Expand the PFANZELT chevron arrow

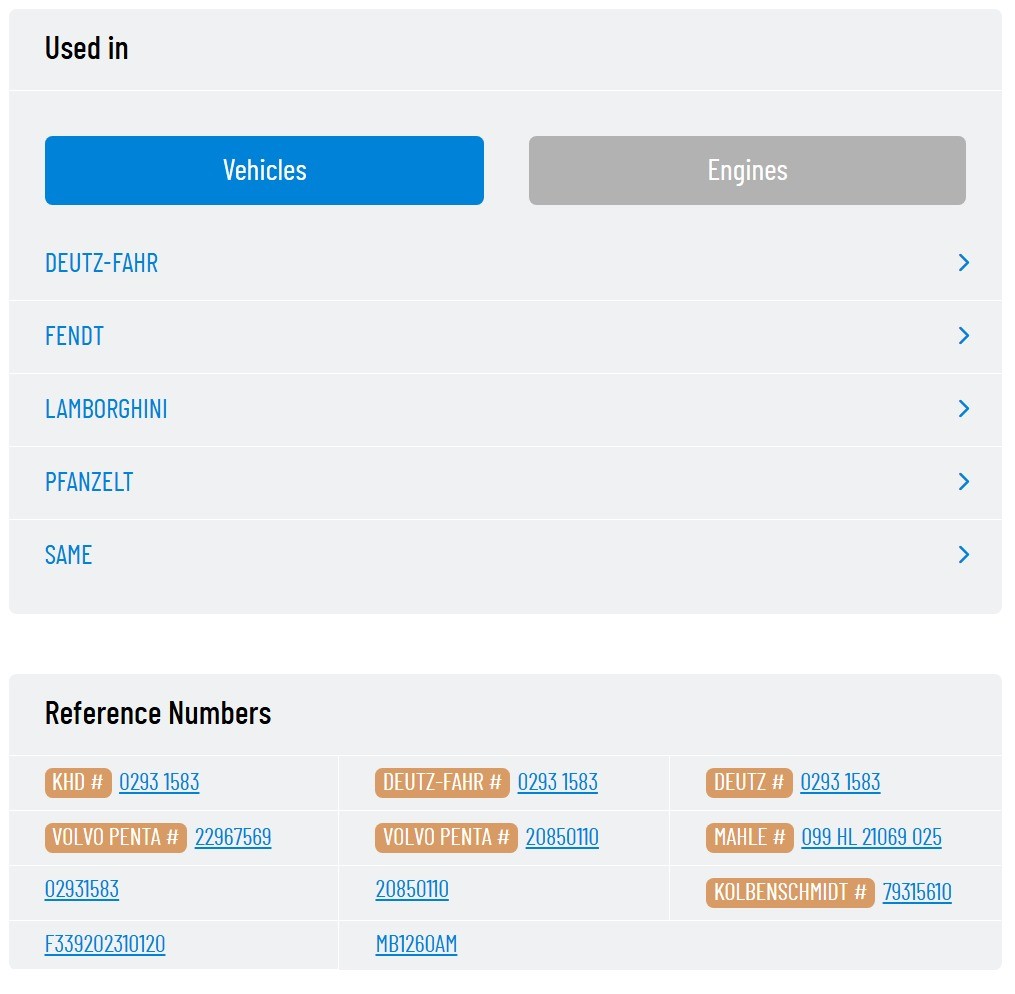pos(963,481)
